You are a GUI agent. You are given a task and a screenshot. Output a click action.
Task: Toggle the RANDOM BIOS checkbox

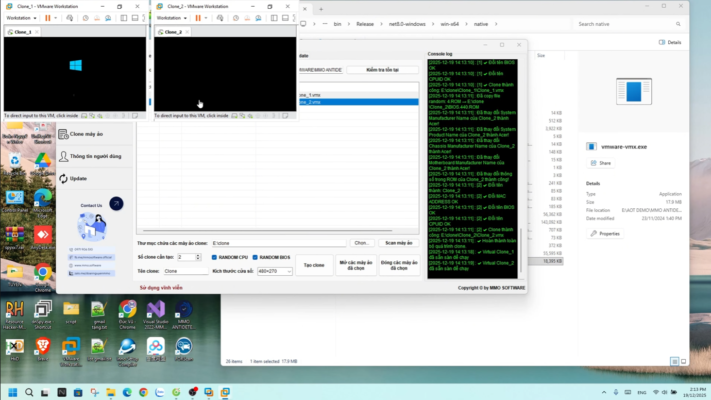(255, 257)
